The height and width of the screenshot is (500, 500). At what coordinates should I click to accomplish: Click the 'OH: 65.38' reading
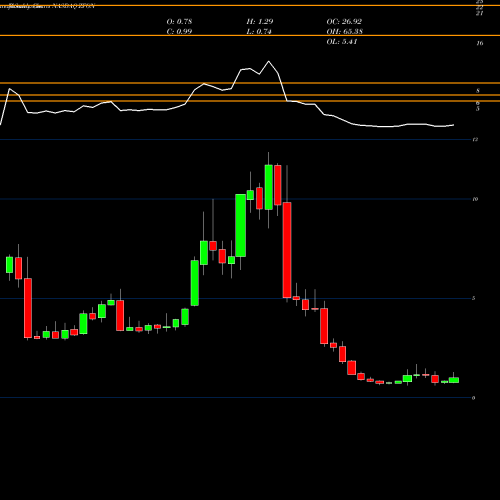pos(345,31)
